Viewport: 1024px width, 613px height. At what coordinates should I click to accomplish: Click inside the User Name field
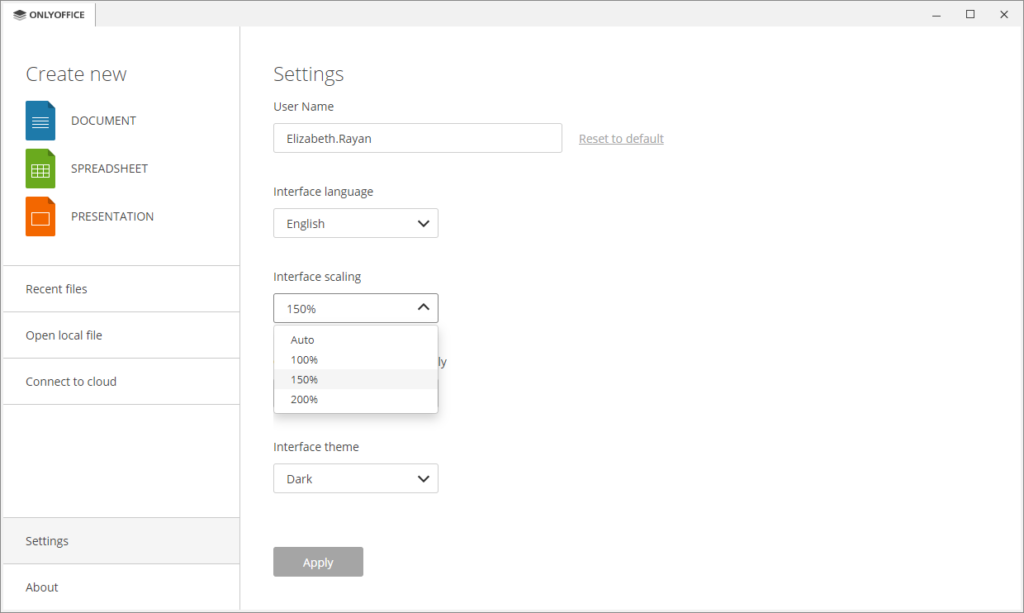417,137
